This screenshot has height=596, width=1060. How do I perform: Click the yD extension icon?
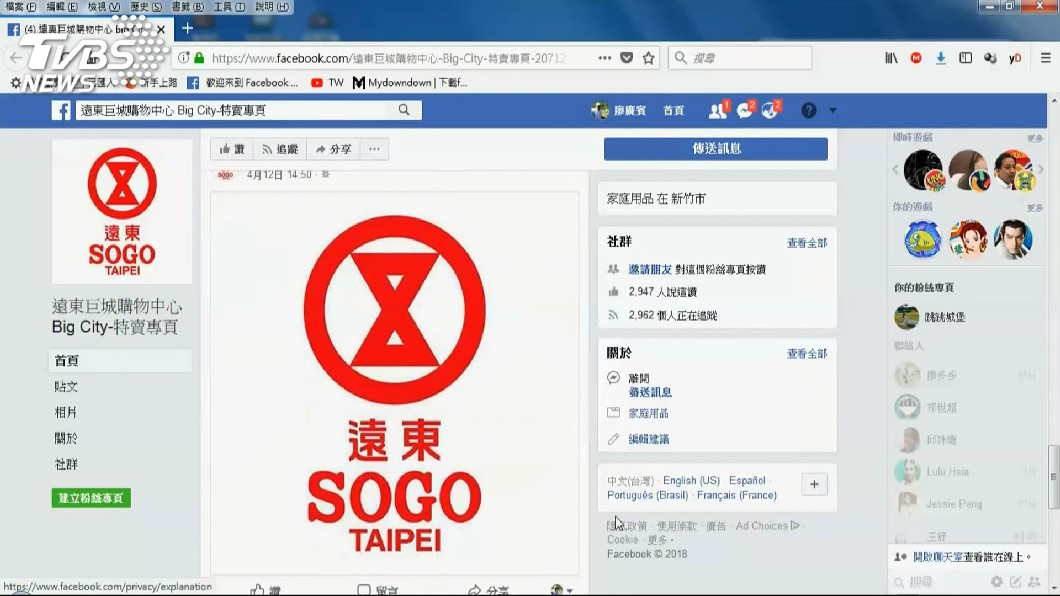click(x=1015, y=58)
